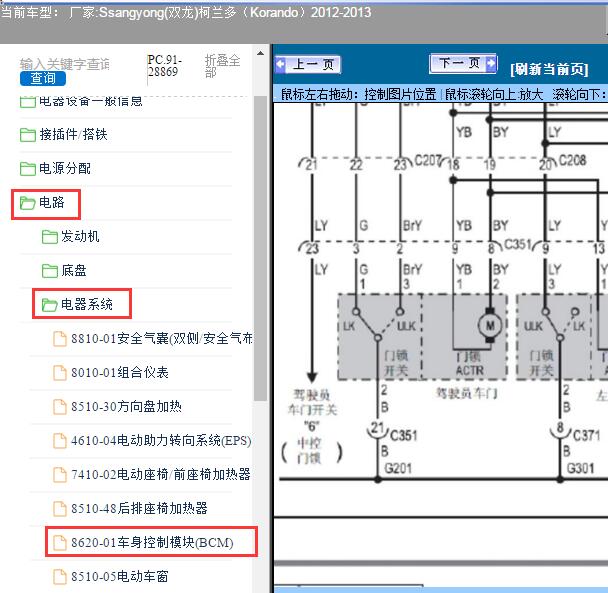
Task: Open 8010-01组合仪表 document
Action: click(x=120, y=372)
